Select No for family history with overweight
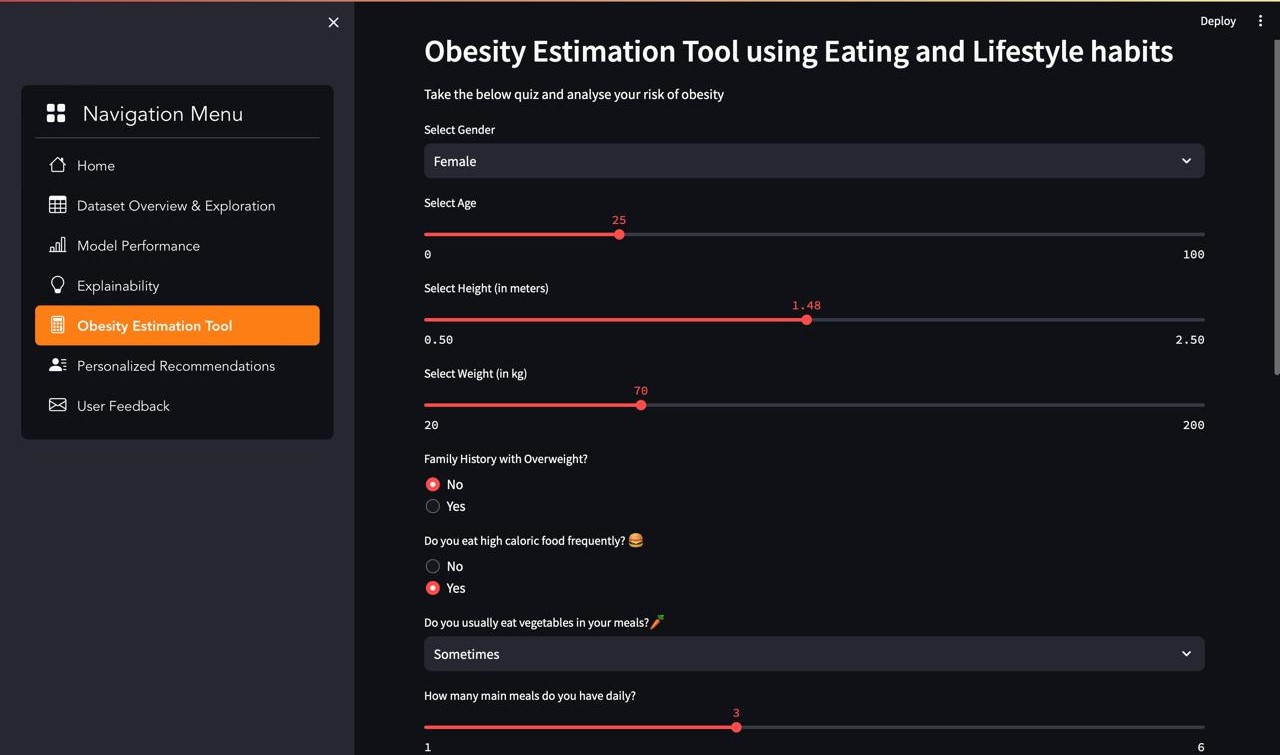This screenshot has width=1280, height=755. coord(433,484)
